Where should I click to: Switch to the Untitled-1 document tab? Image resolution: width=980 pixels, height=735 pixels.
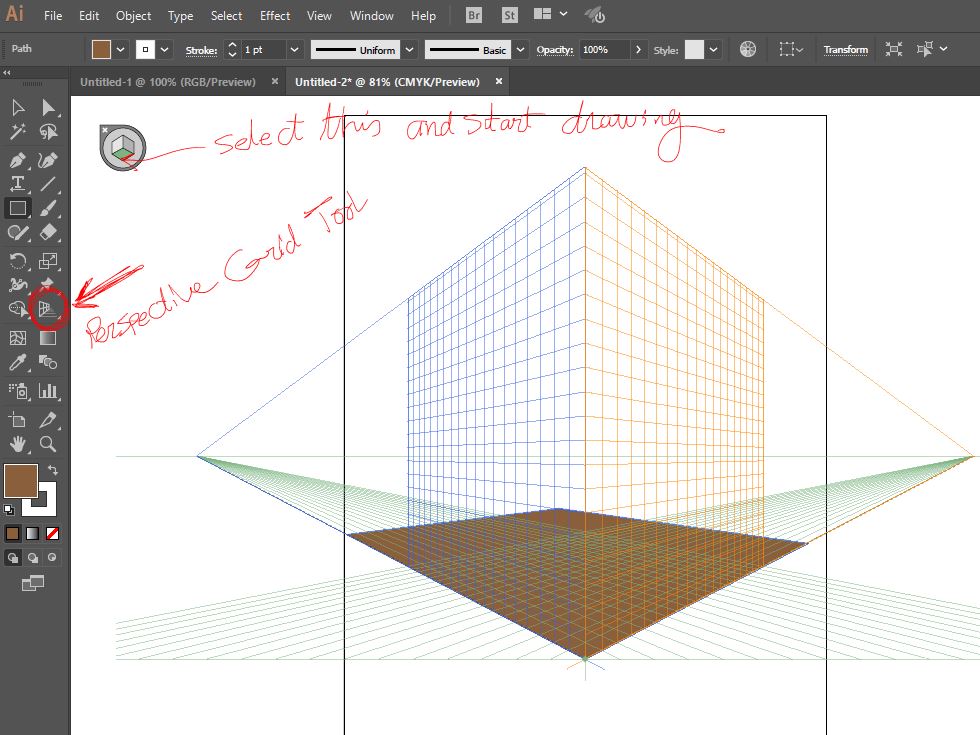pos(167,81)
